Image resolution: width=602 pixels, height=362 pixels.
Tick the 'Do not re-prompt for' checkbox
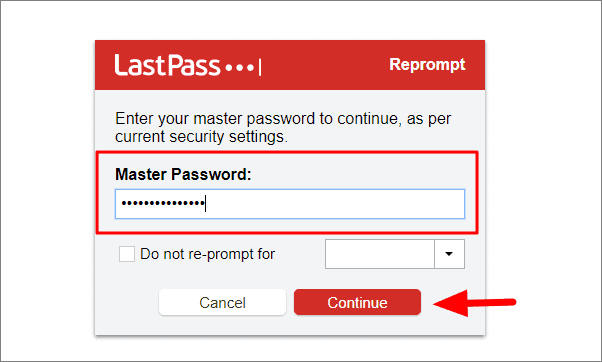pos(127,254)
